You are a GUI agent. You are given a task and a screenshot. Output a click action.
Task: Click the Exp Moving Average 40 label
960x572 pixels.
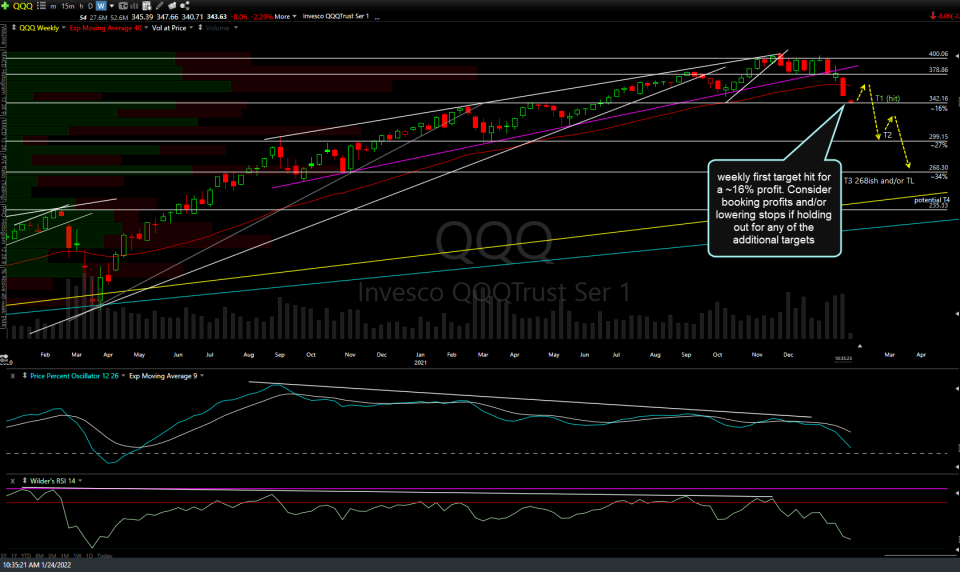coord(105,28)
